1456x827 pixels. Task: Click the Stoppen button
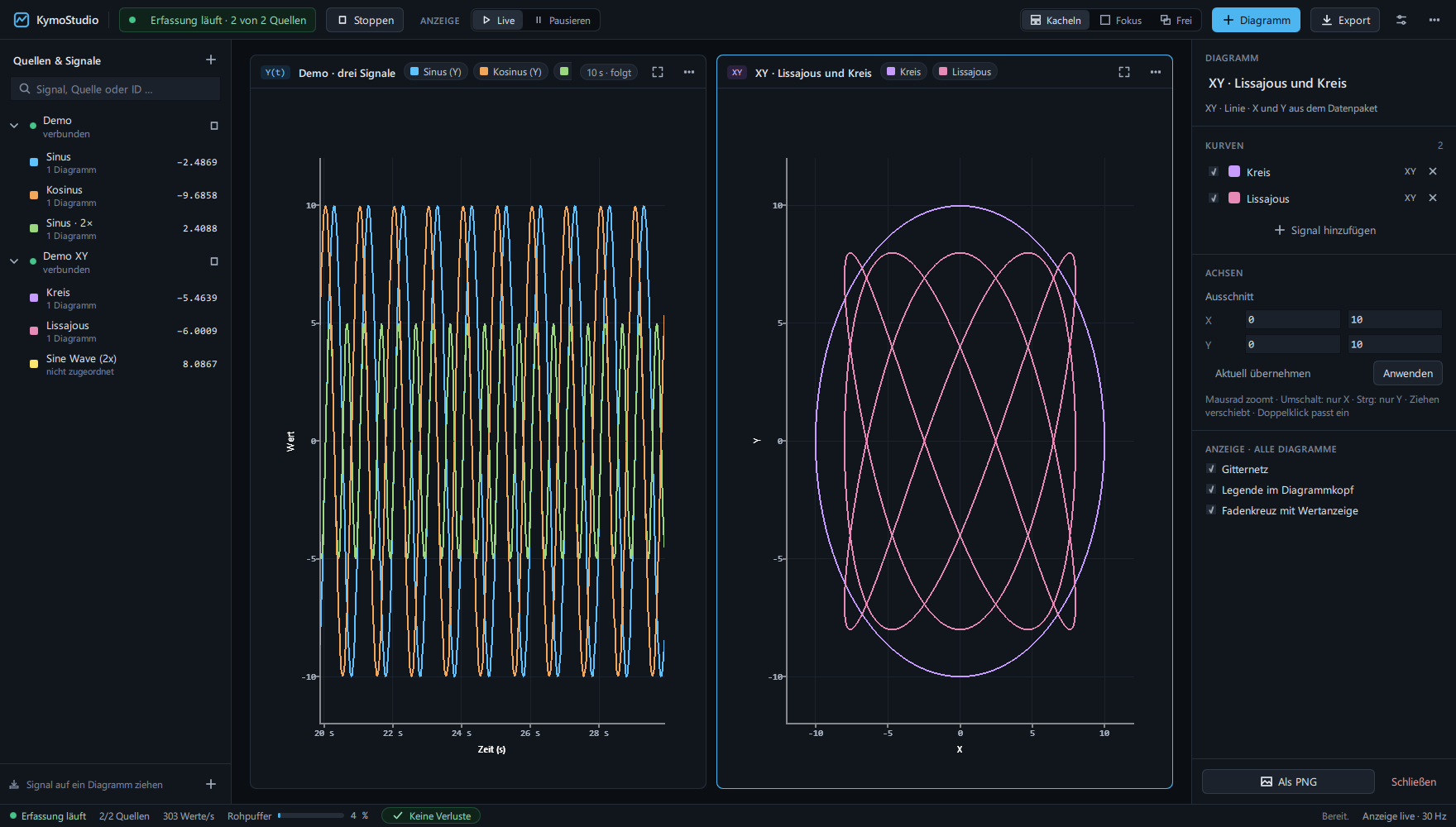coord(365,20)
